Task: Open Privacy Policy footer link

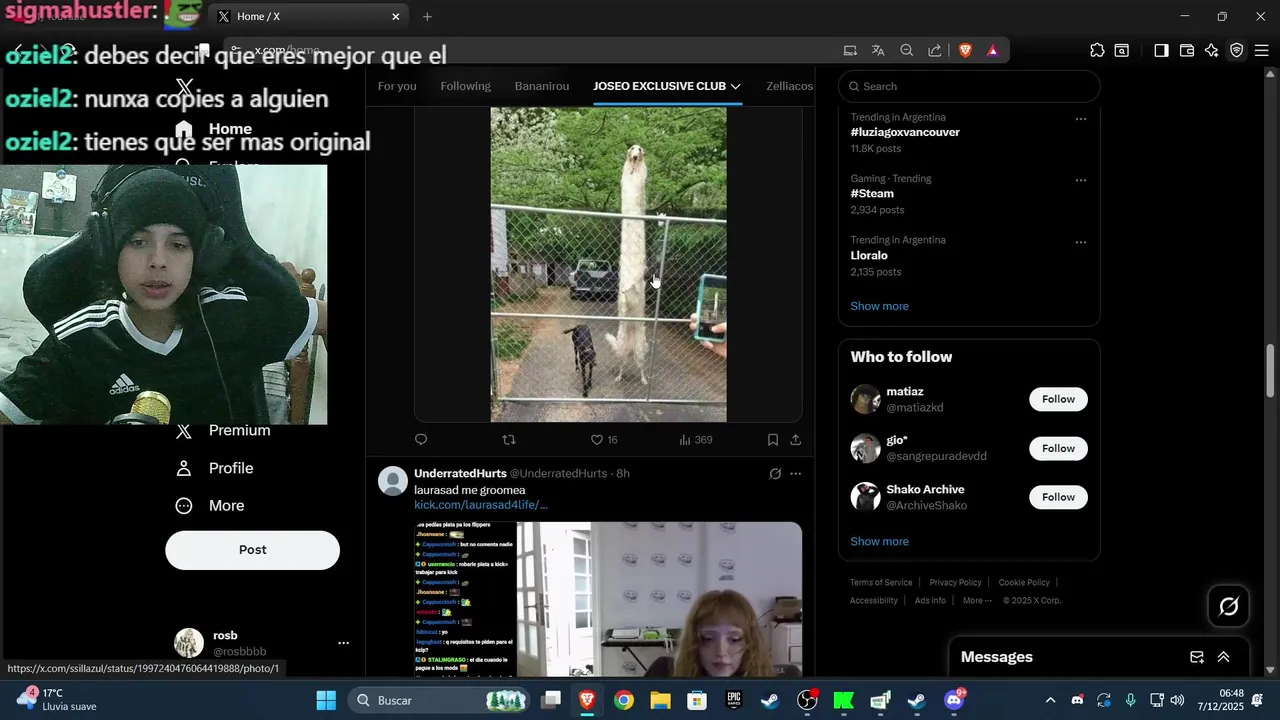Action: click(955, 582)
